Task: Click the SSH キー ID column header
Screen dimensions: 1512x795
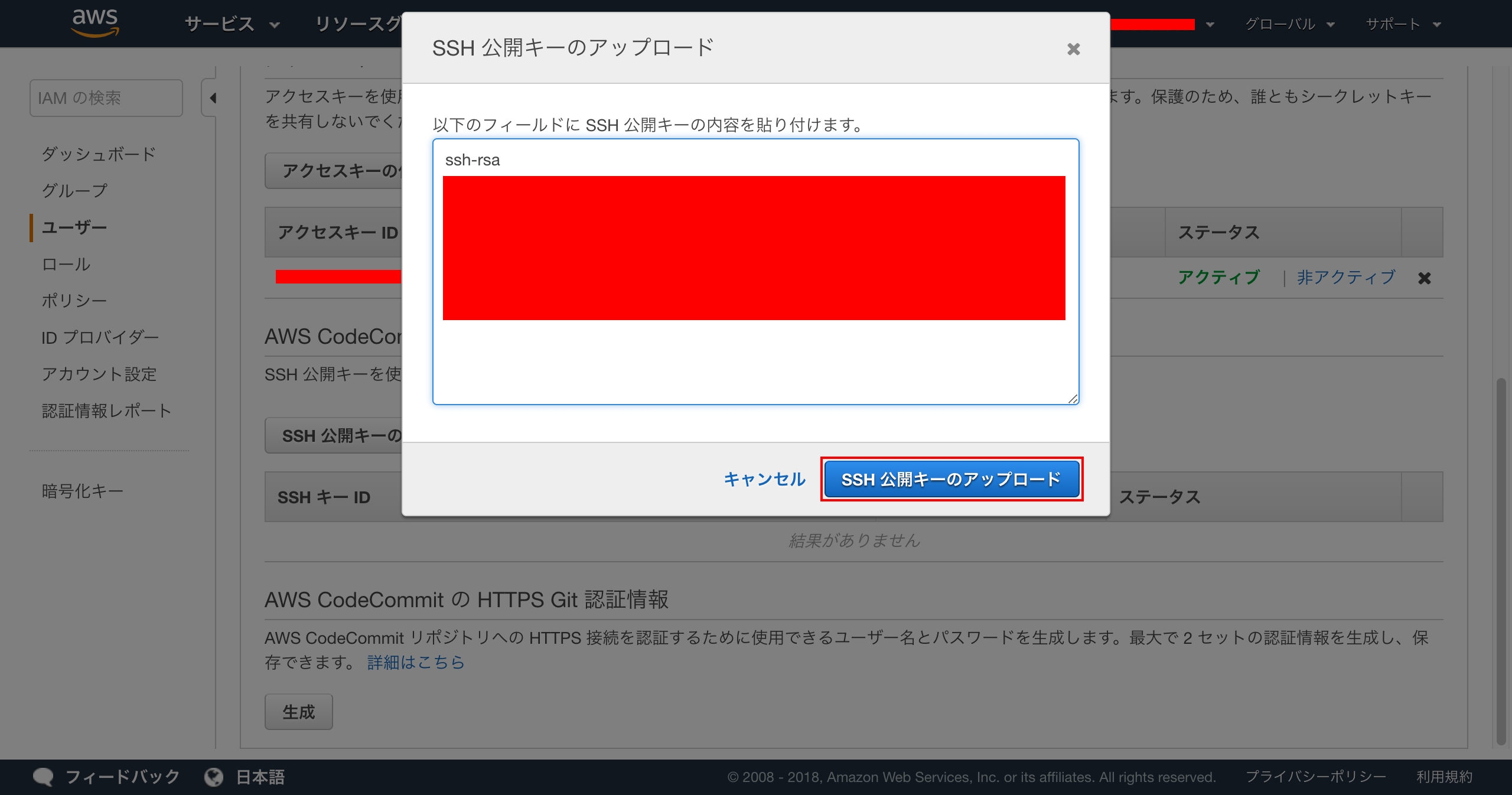Action: click(324, 497)
